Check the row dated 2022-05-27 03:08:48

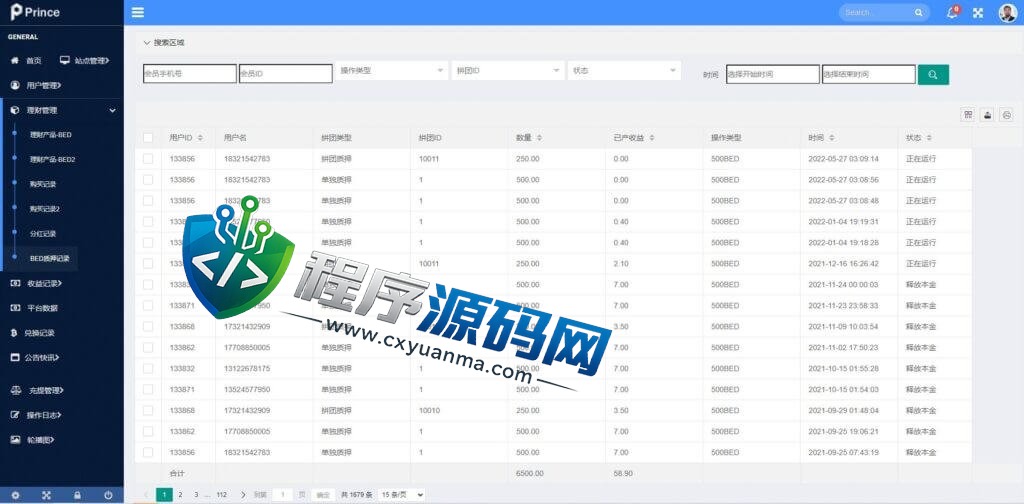coord(148,200)
